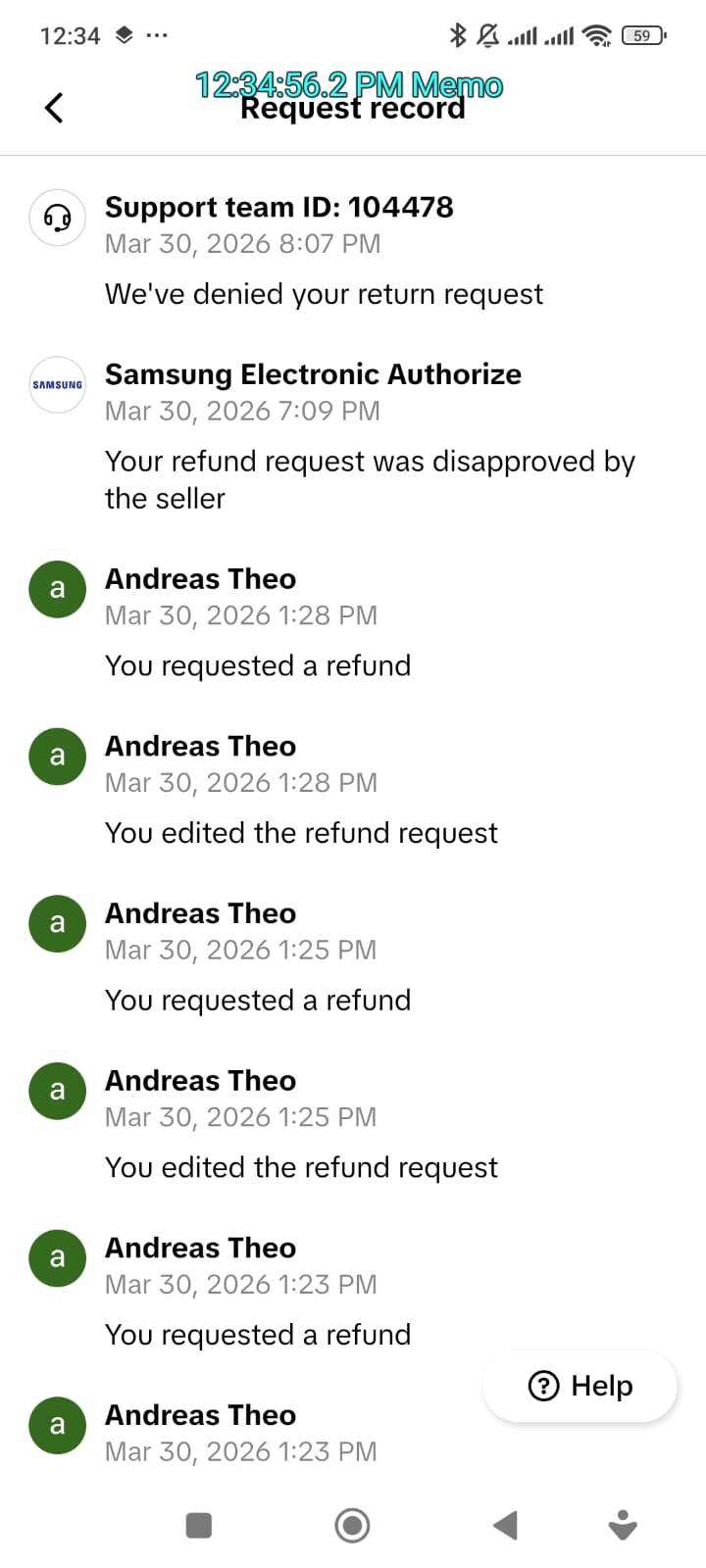Tap Support team ID: 104478 heading
This screenshot has height=1568, width=706.
tap(279, 207)
